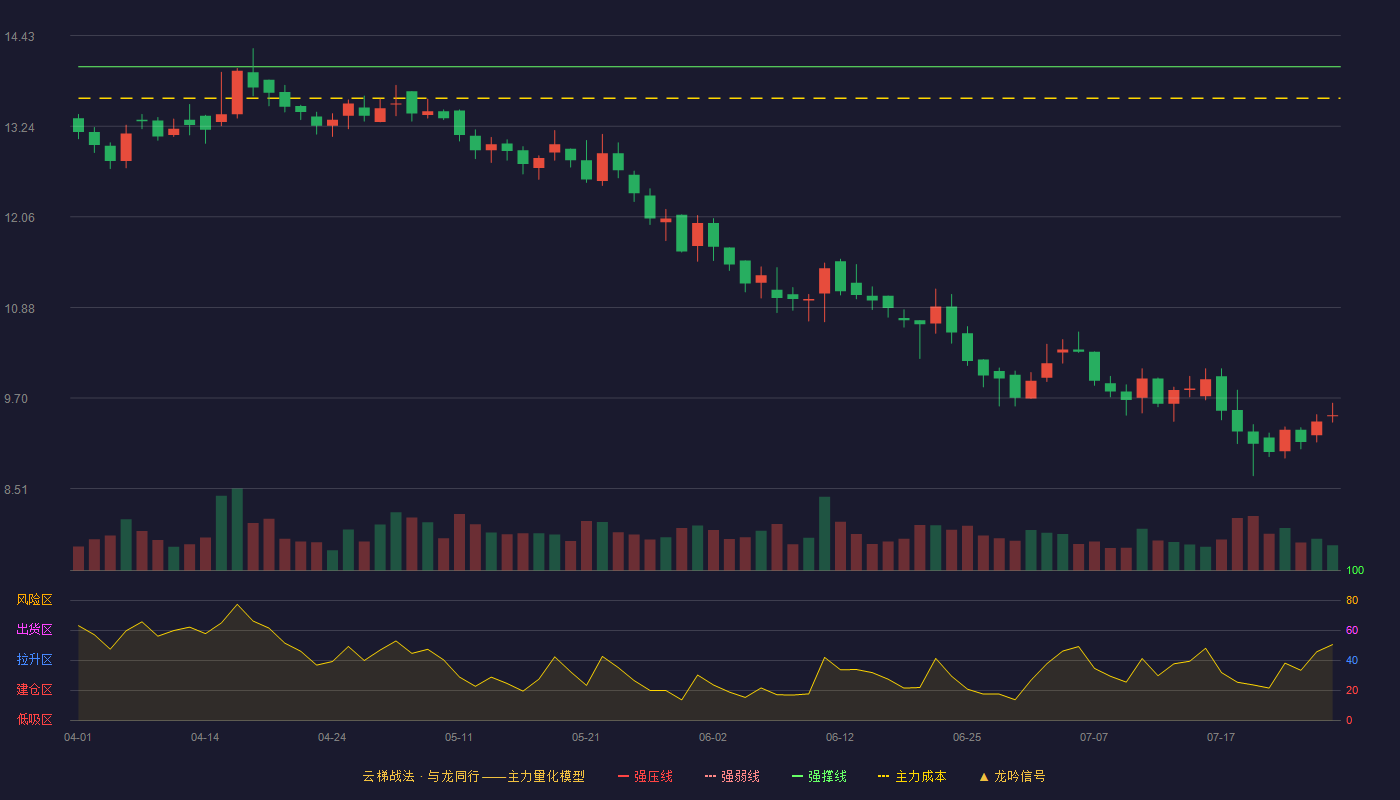This screenshot has width=1400, height=800.
Task: Click the 100 indicator scale label
Action: click(x=1355, y=571)
